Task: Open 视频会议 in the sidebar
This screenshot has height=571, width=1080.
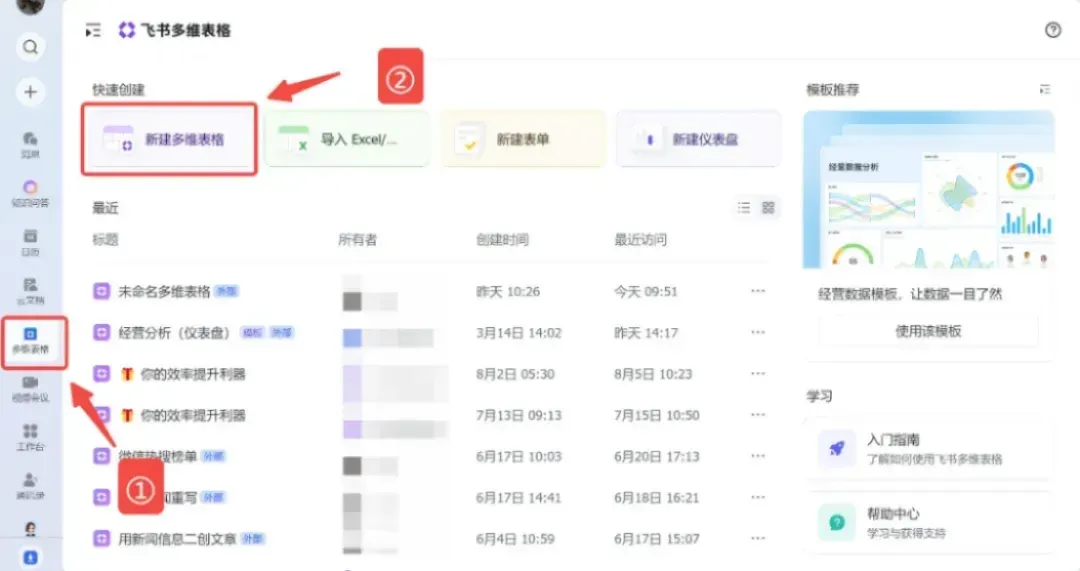Action: (30, 390)
